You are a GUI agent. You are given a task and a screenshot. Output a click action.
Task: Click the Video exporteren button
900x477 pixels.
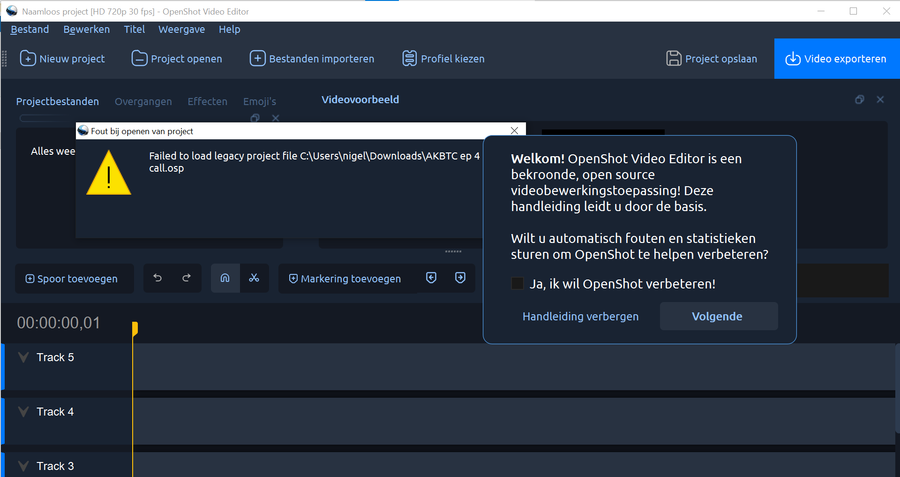[837, 59]
